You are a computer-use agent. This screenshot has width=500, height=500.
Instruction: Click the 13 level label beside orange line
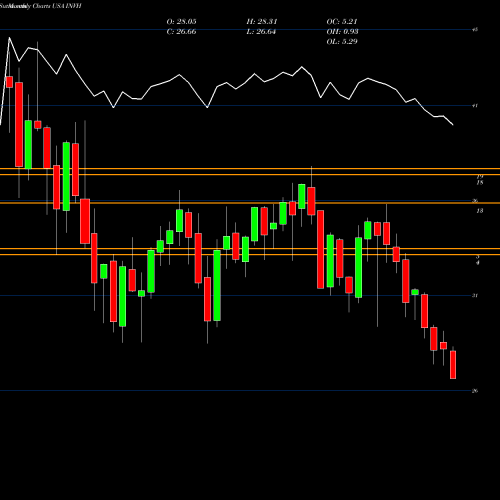(x=480, y=211)
